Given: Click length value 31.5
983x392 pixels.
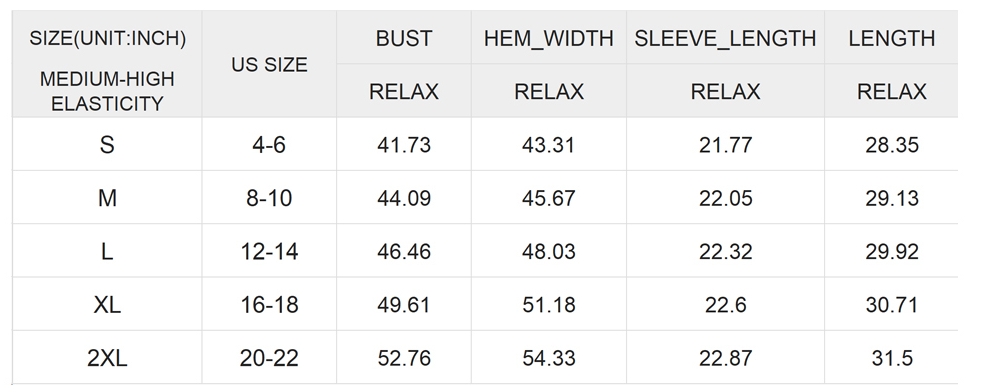Looking at the screenshot, I should pos(891,358).
